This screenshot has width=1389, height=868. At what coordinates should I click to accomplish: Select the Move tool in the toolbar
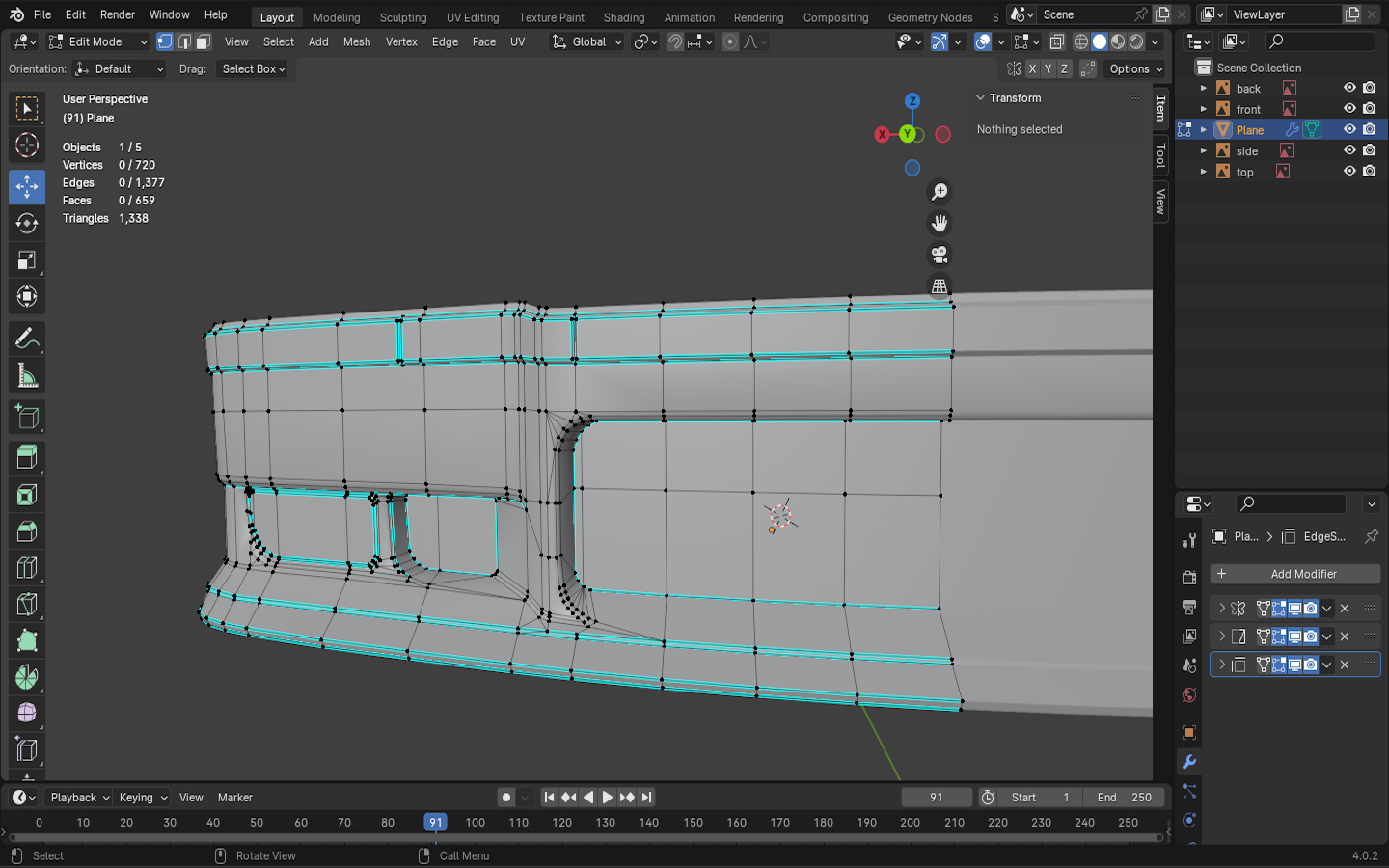[27, 186]
